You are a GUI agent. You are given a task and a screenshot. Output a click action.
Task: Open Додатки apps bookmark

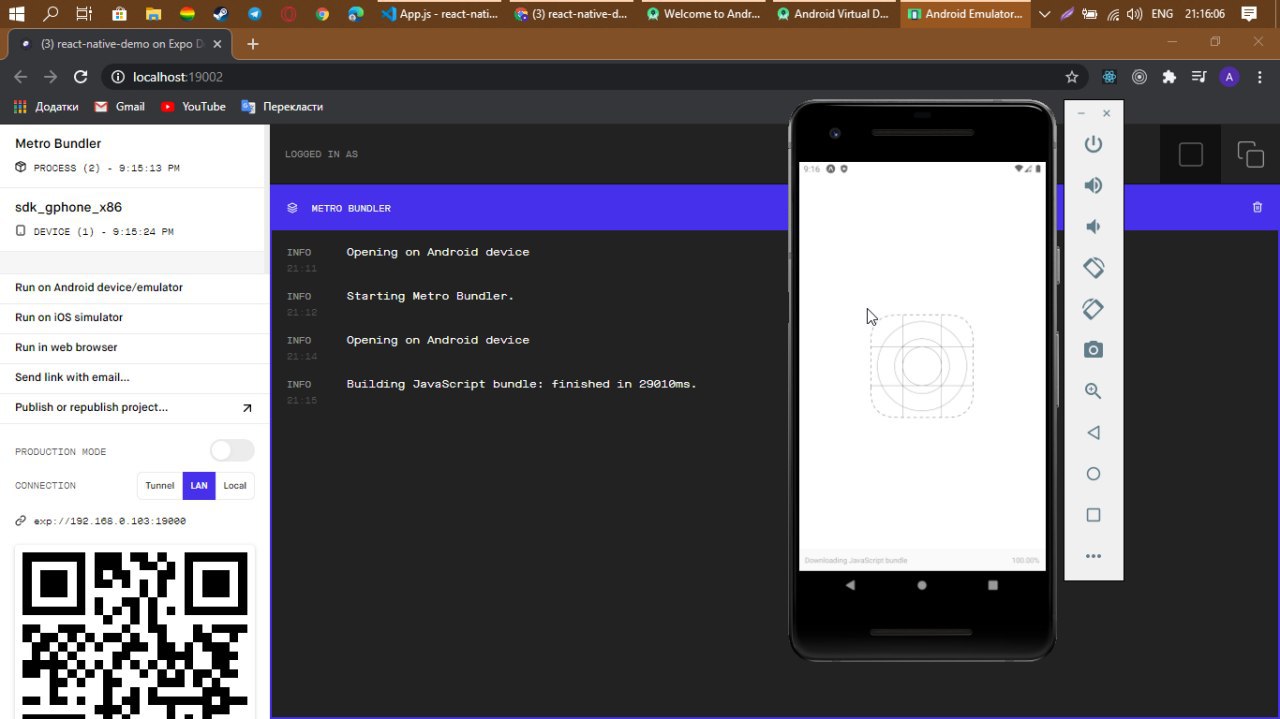point(46,106)
